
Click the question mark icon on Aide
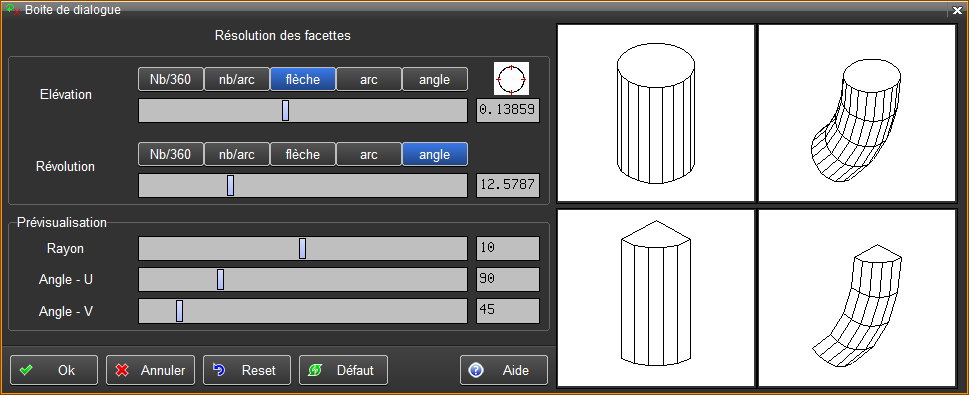point(476,370)
